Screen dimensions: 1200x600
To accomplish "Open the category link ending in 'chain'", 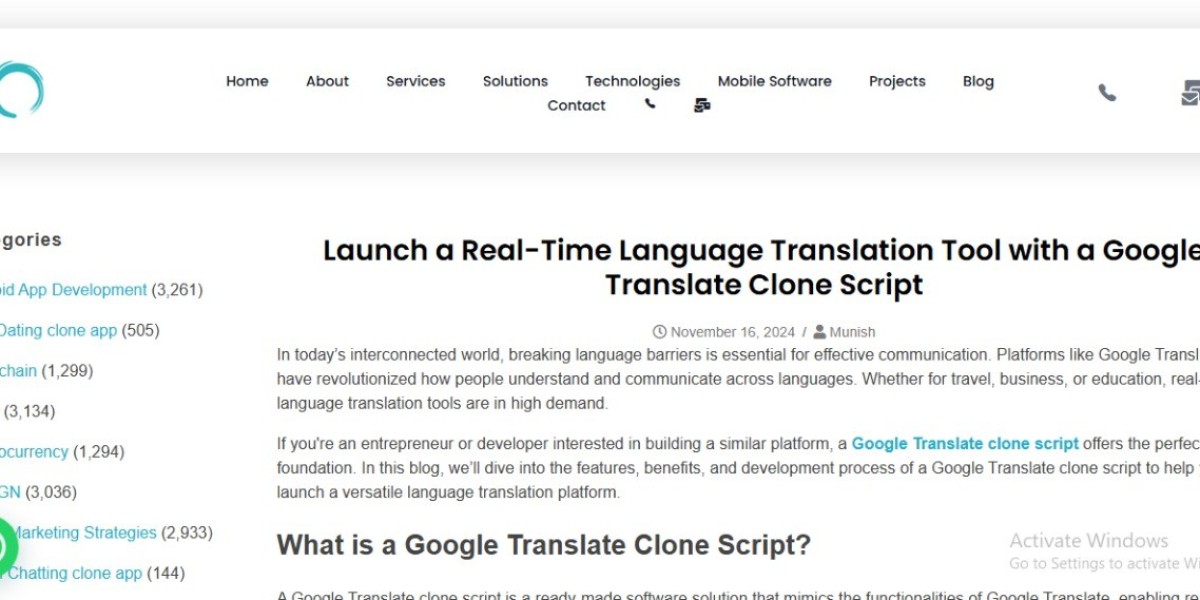I will 18,371.
